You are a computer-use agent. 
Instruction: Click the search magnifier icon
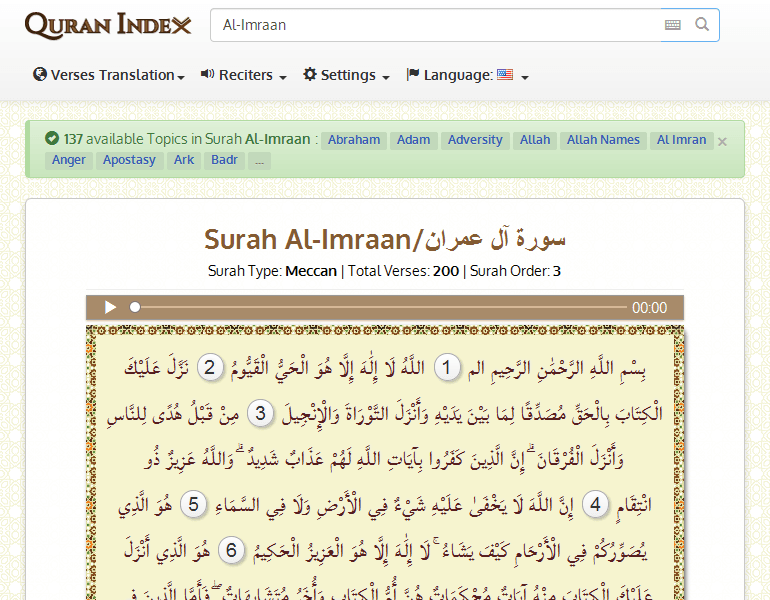[x=702, y=25]
